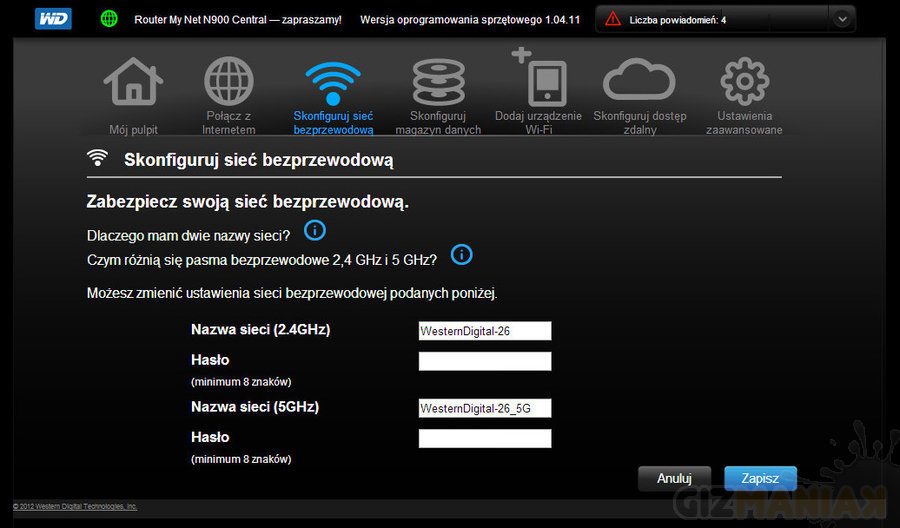Click info icon beside 'Dlaczego mam dwie nazwy sieci?'

[x=314, y=232]
